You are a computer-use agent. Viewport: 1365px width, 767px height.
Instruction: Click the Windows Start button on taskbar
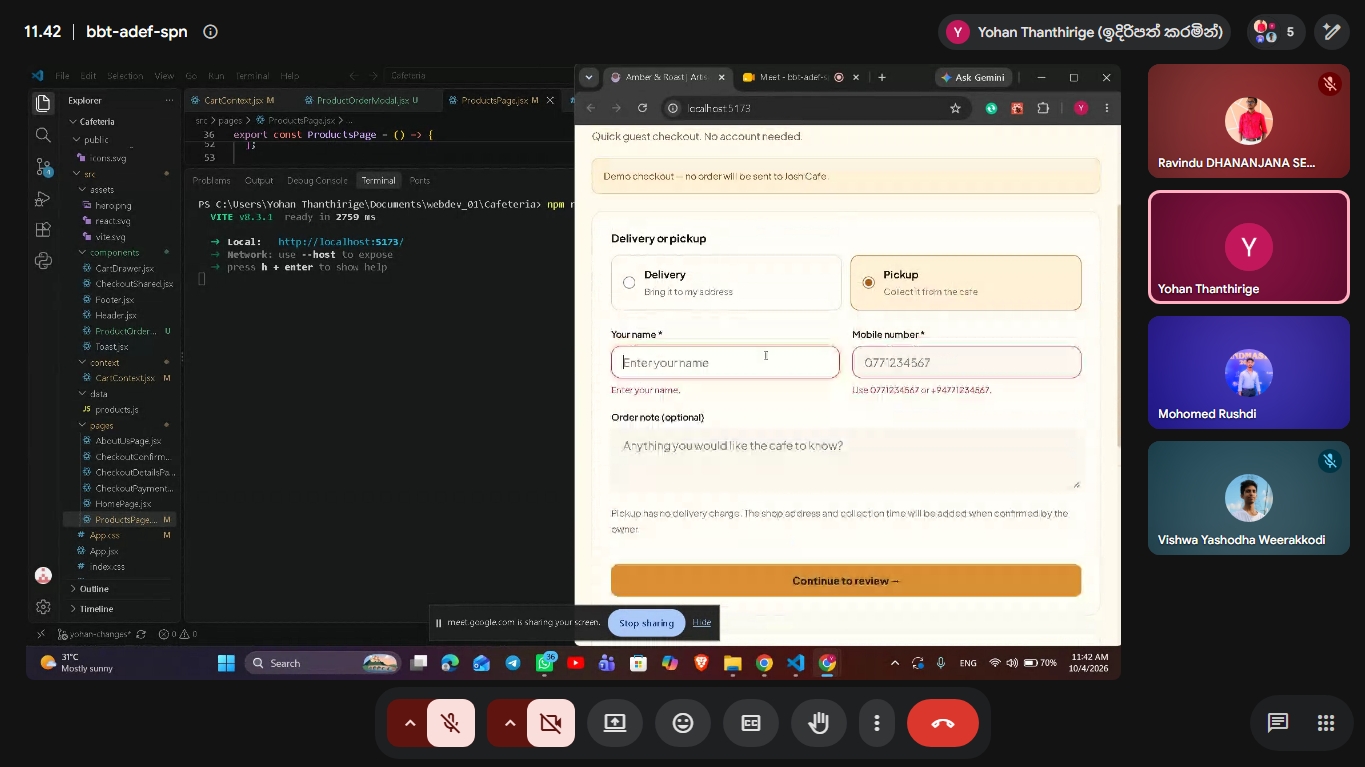tap(226, 663)
